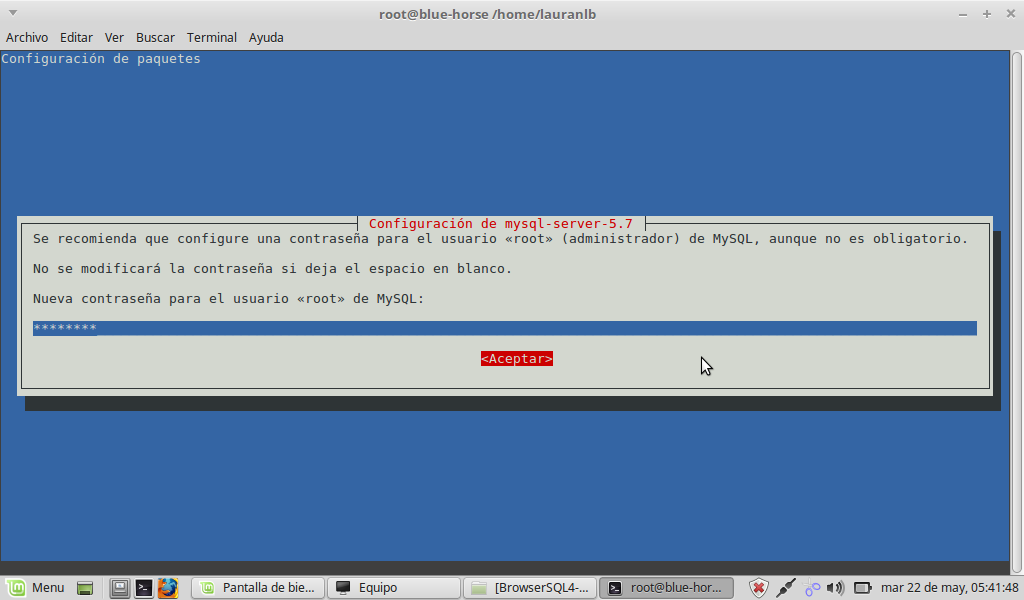Viewport: 1024px width, 600px height.
Task: Click the show desktop icon in the panel
Action: coord(85,588)
